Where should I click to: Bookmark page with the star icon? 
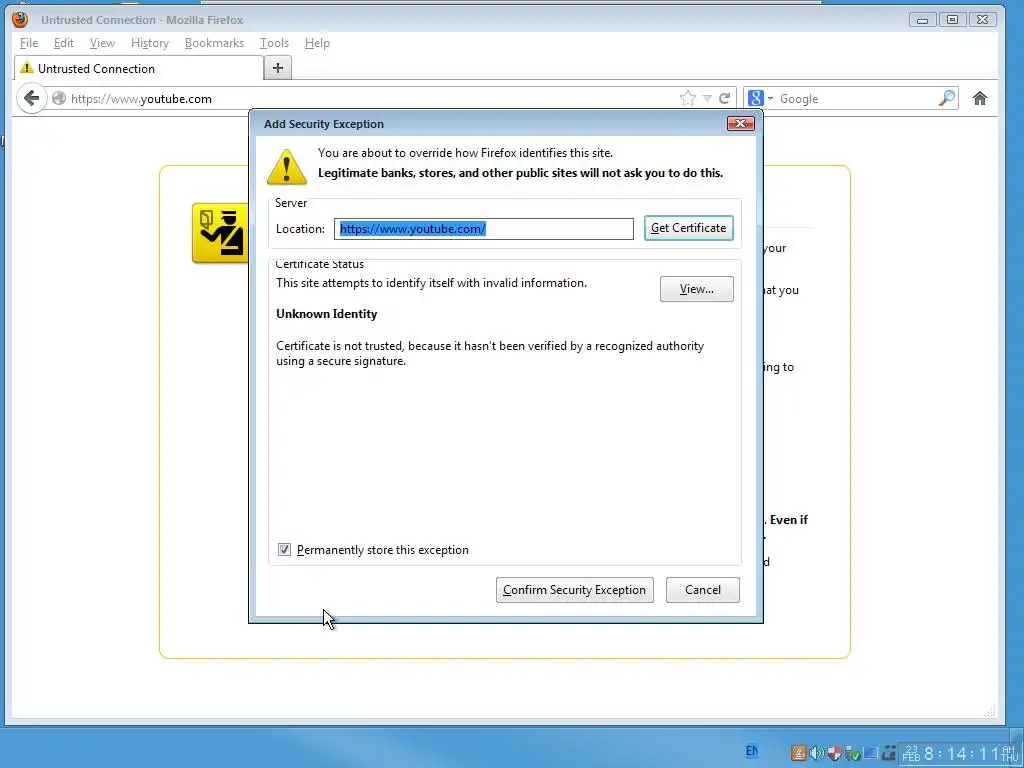[688, 99]
